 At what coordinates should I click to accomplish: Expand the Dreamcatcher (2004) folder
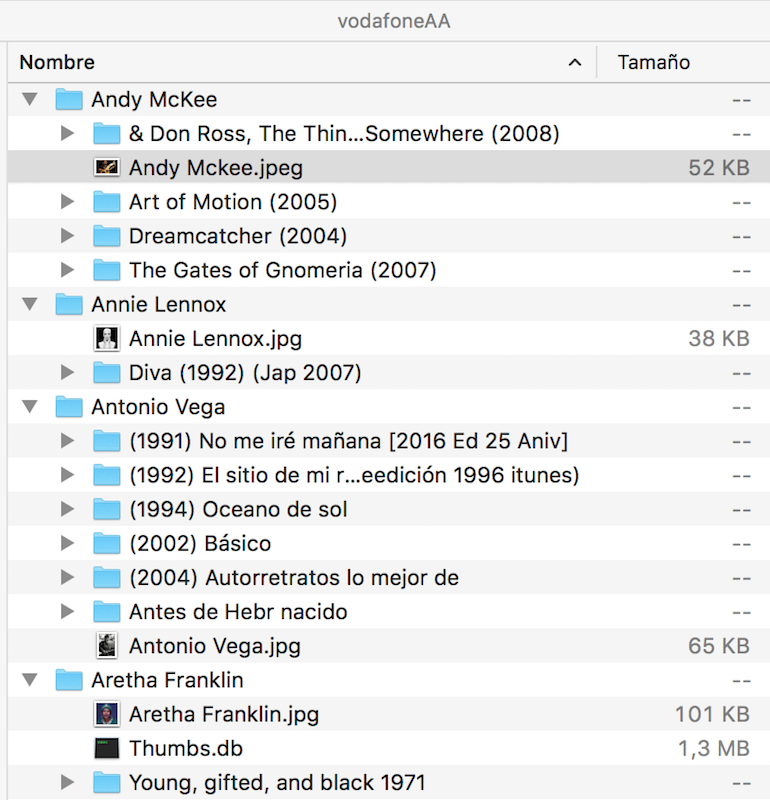(x=67, y=236)
